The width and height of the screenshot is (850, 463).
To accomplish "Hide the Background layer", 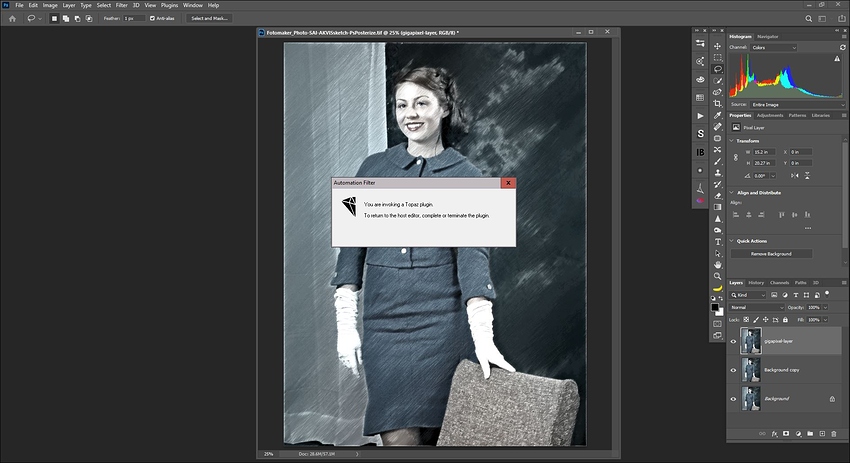I will [x=733, y=399].
